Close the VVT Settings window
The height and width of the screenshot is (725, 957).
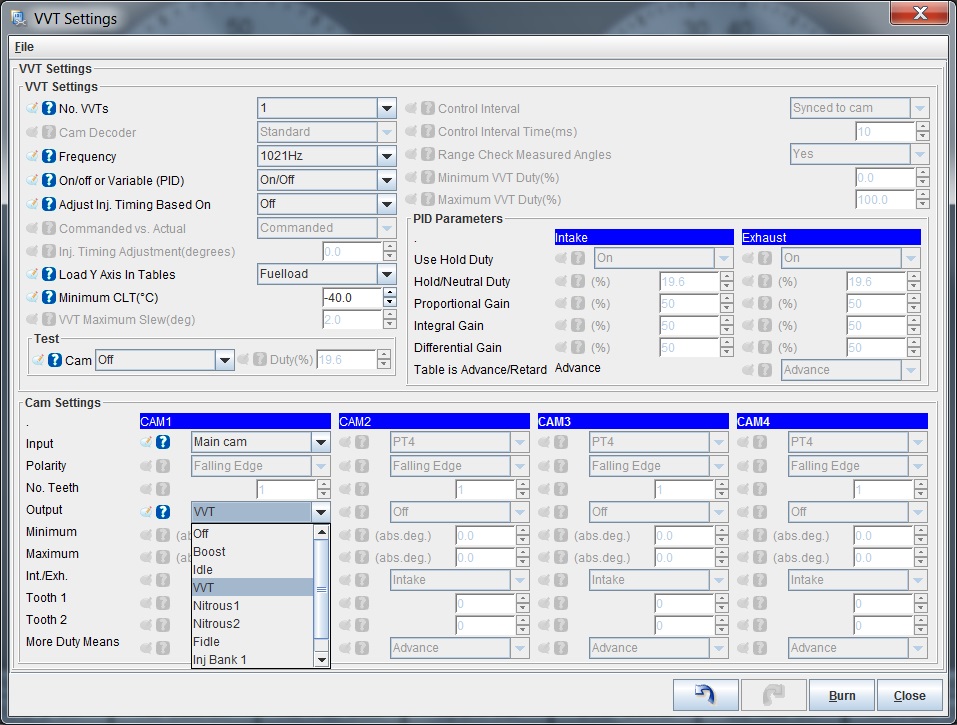pos(920,13)
